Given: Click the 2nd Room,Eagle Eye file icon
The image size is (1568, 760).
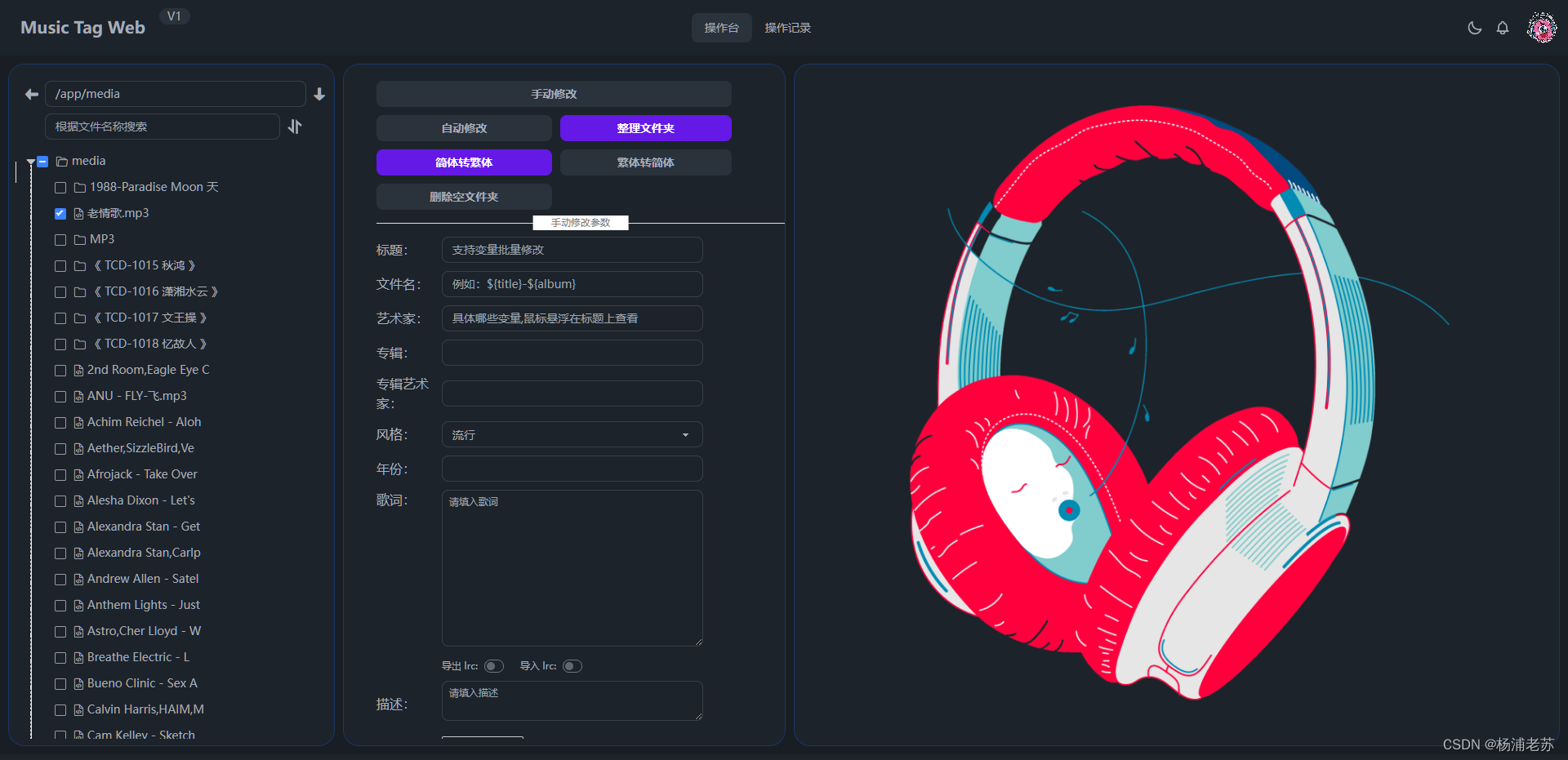Looking at the screenshot, I should pyautogui.click(x=79, y=371).
